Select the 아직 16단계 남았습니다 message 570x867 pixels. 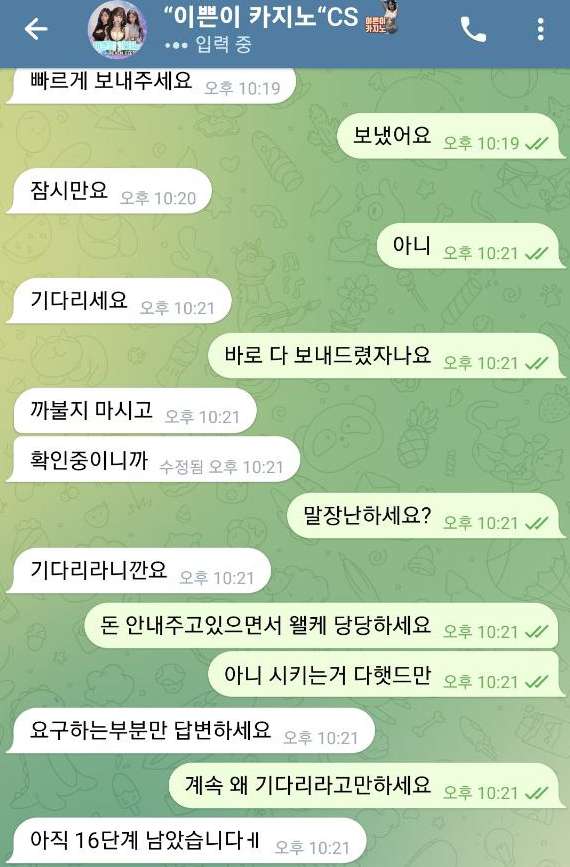point(187,841)
